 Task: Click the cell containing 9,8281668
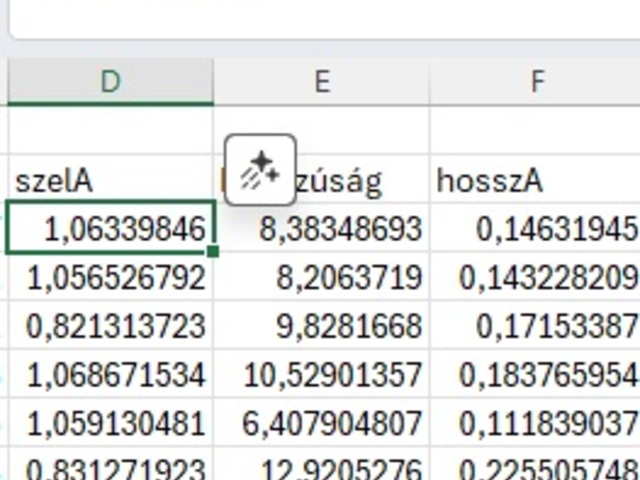pyautogui.click(x=322, y=325)
